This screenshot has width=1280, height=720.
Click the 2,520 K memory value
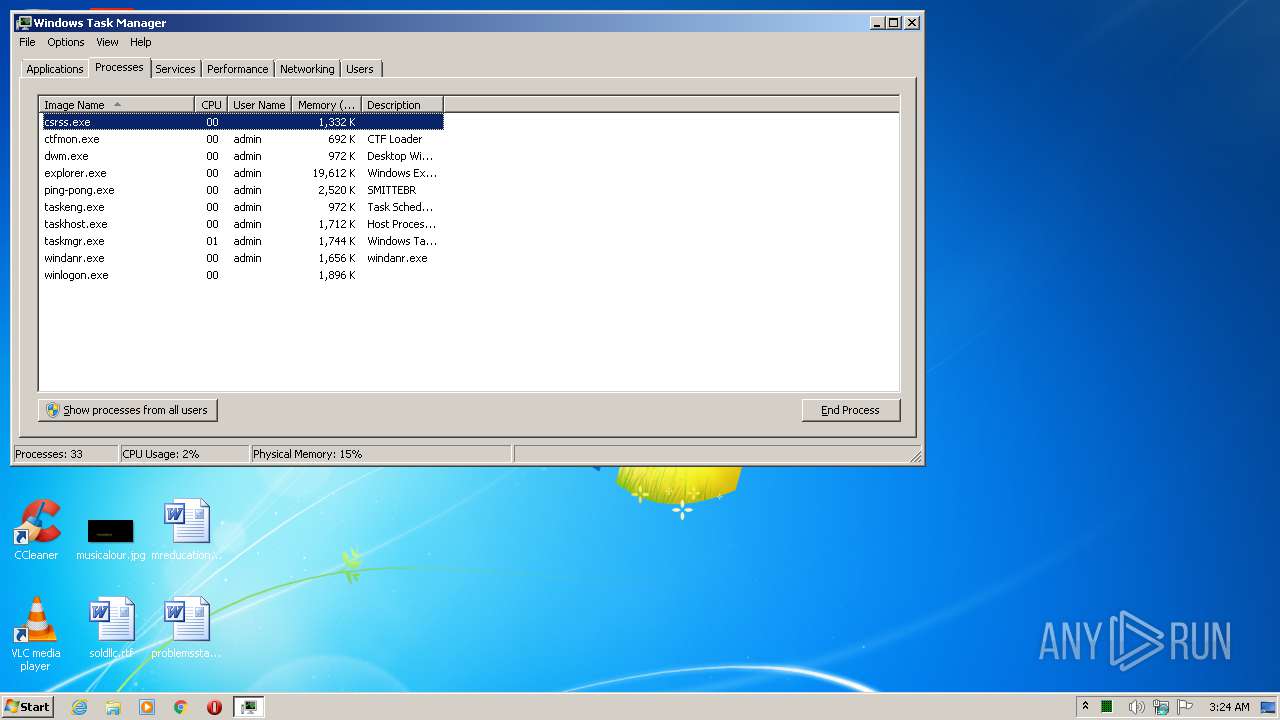pos(337,190)
